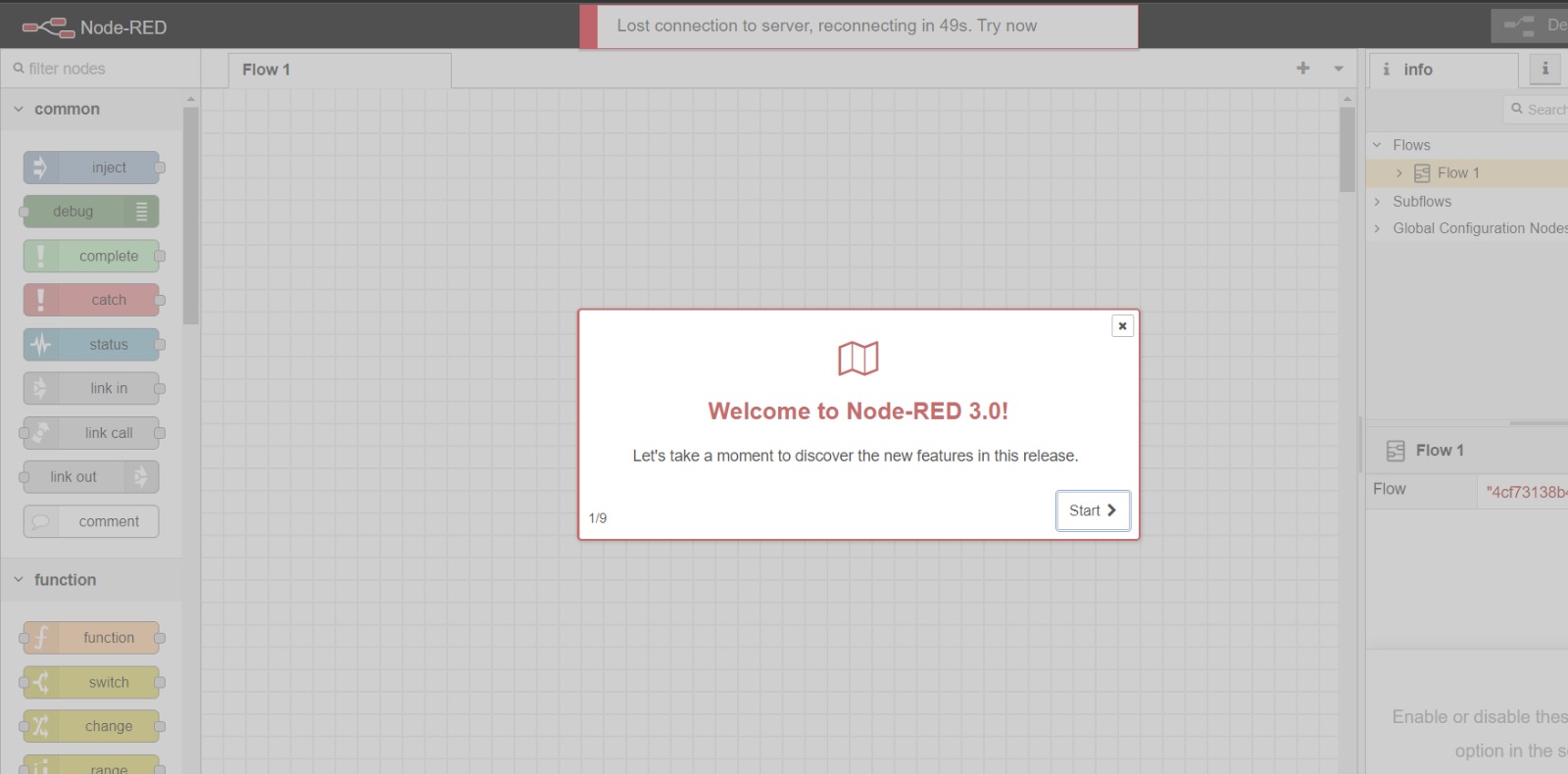Collapse the Flows tree section
Image resolution: width=1568 pixels, height=774 pixels.
coord(1377,145)
